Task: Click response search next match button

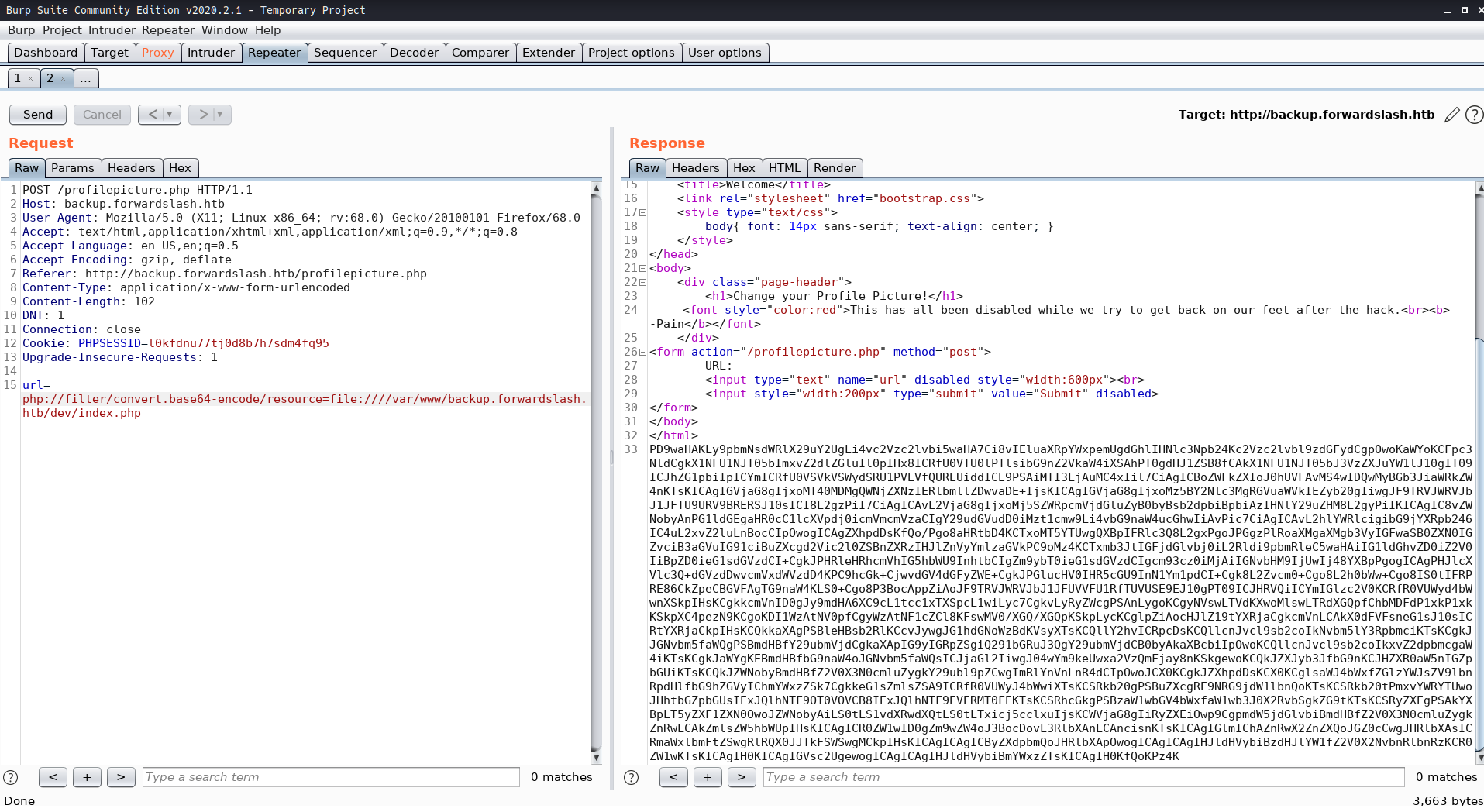Action: 742,777
